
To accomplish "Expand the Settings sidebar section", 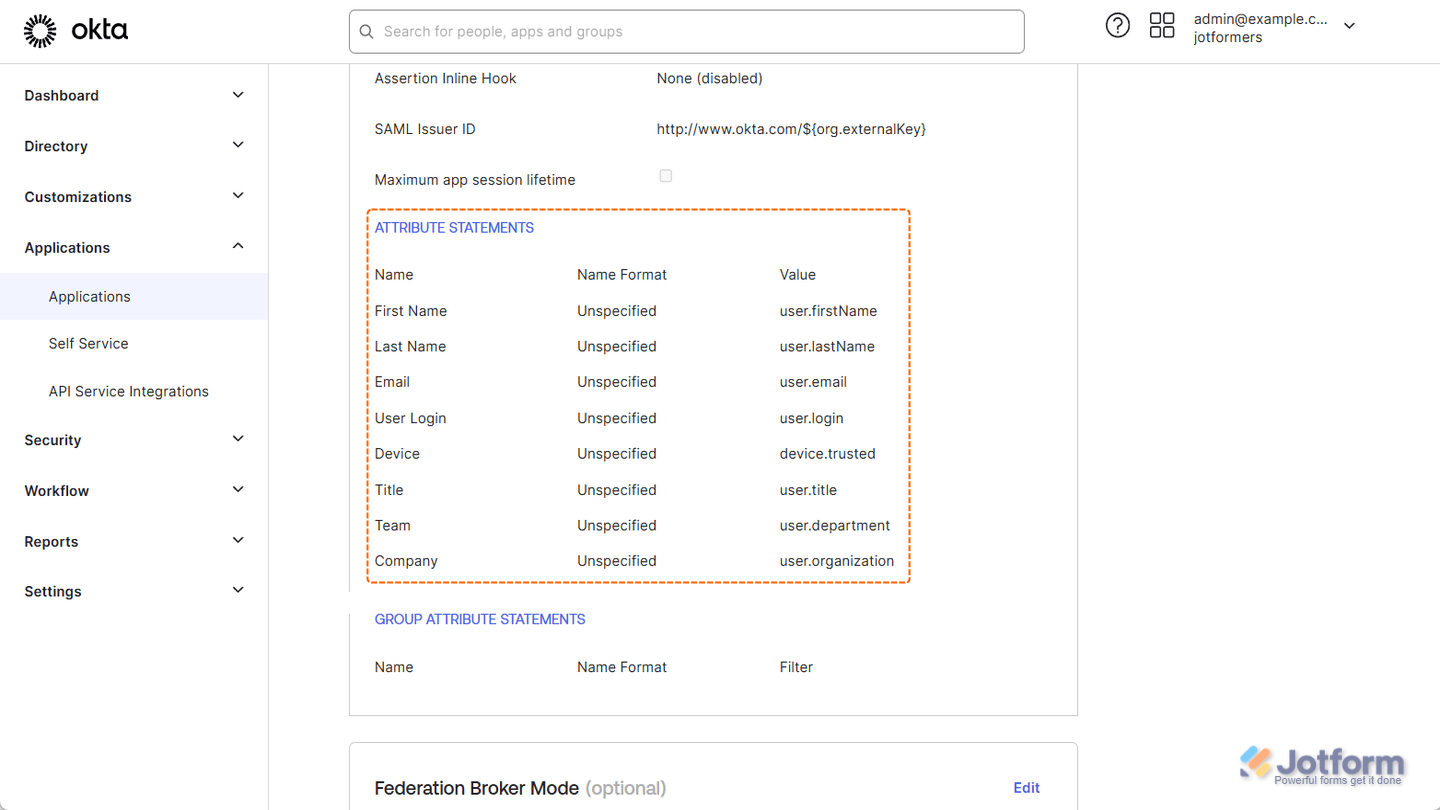I will pos(238,590).
